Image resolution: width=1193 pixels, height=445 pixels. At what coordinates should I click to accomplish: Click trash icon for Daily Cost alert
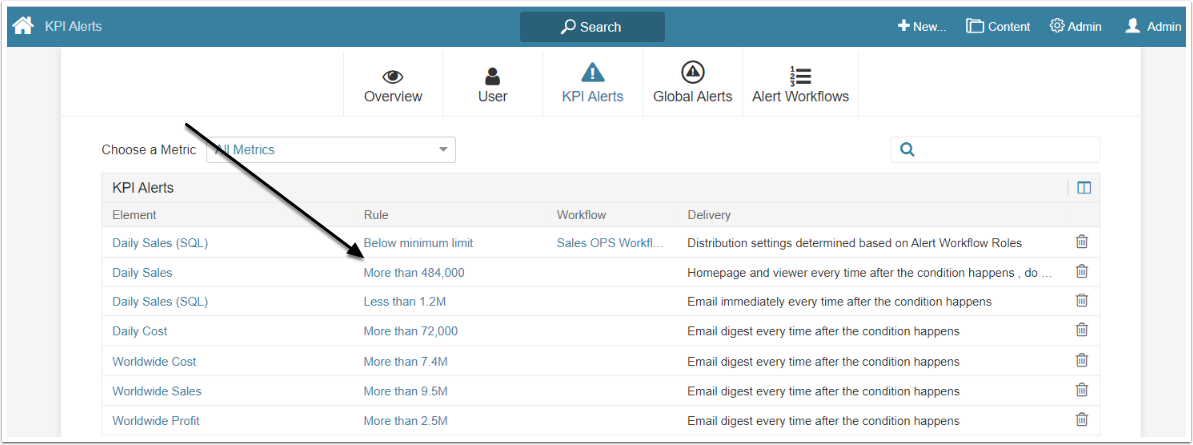[1081, 331]
